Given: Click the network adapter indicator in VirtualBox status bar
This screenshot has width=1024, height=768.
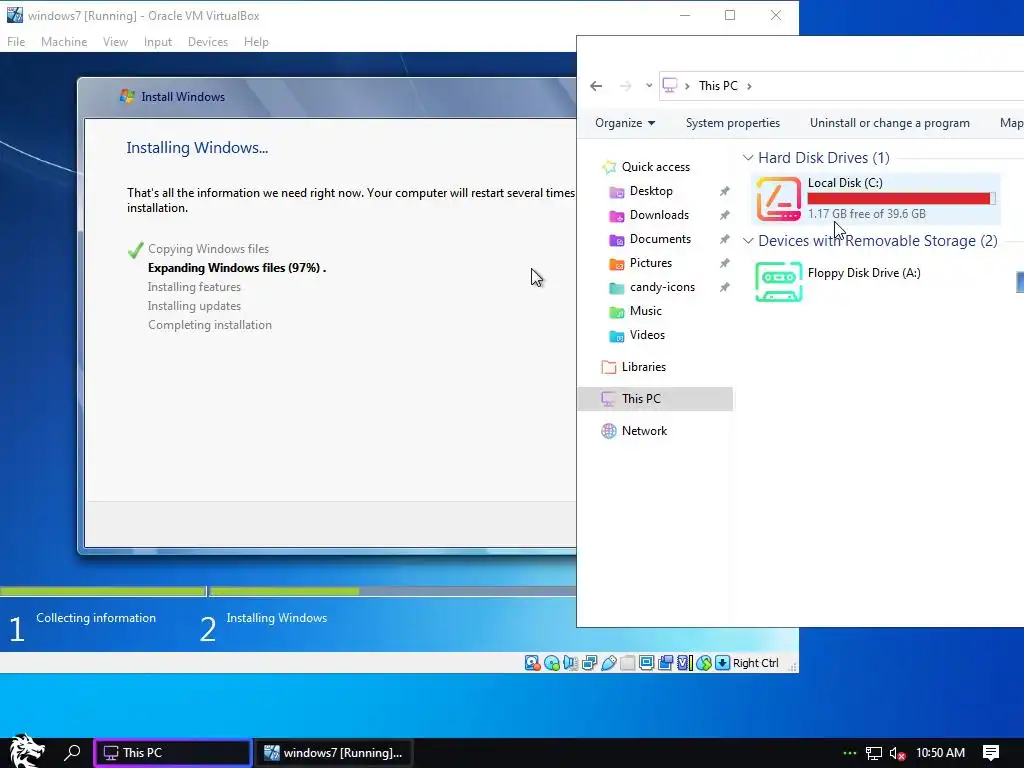Looking at the screenshot, I should (x=590, y=663).
